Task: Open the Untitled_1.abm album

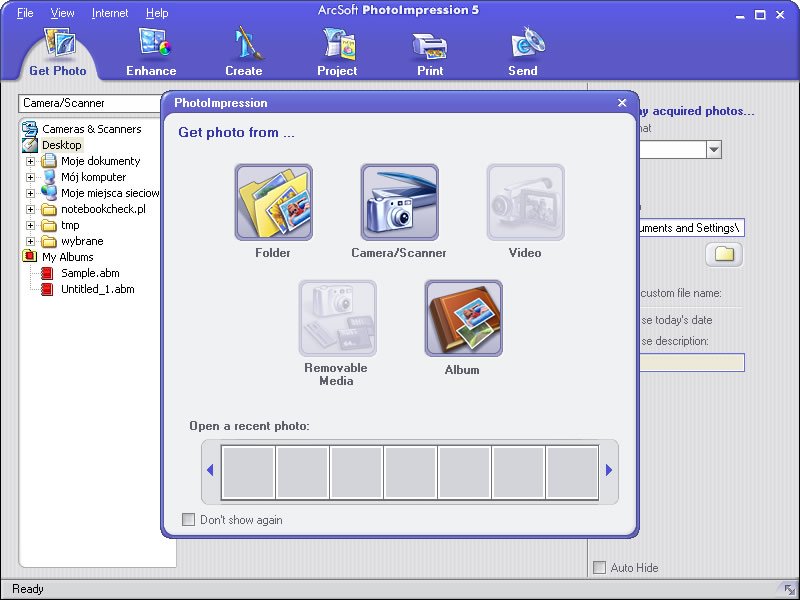Action: pos(97,289)
